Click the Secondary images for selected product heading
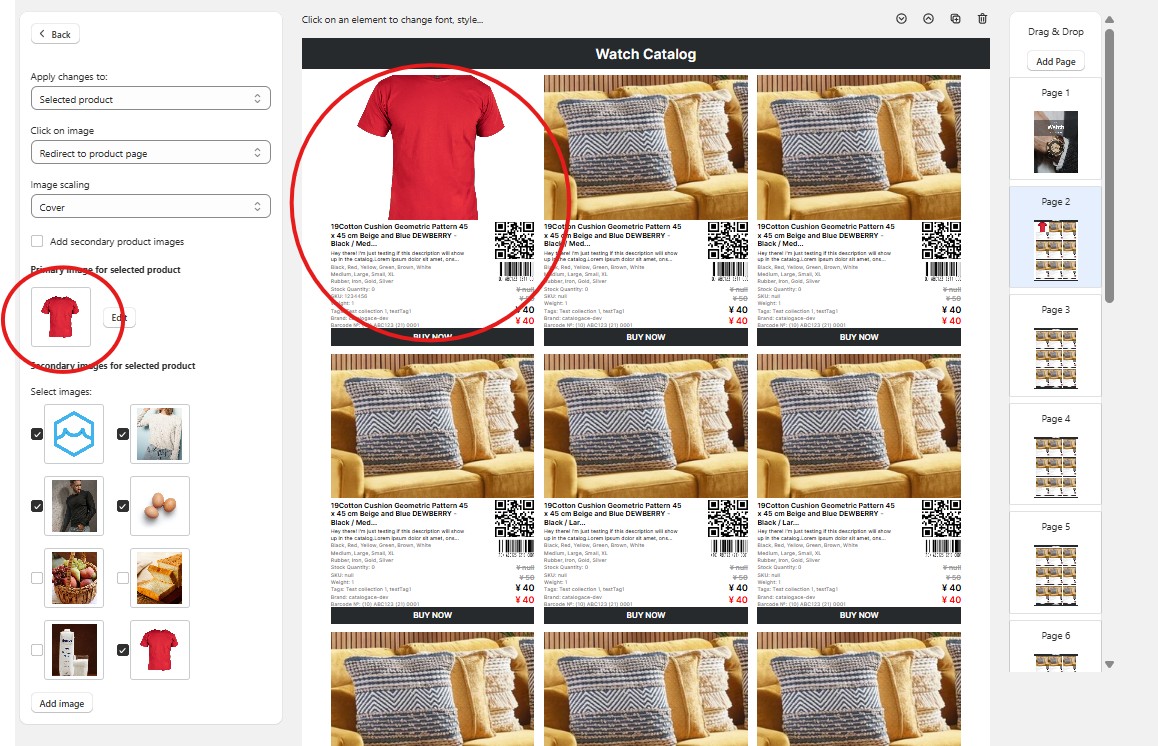Image resolution: width=1158 pixels, height=746 pixels. click(x=113, y=366)
